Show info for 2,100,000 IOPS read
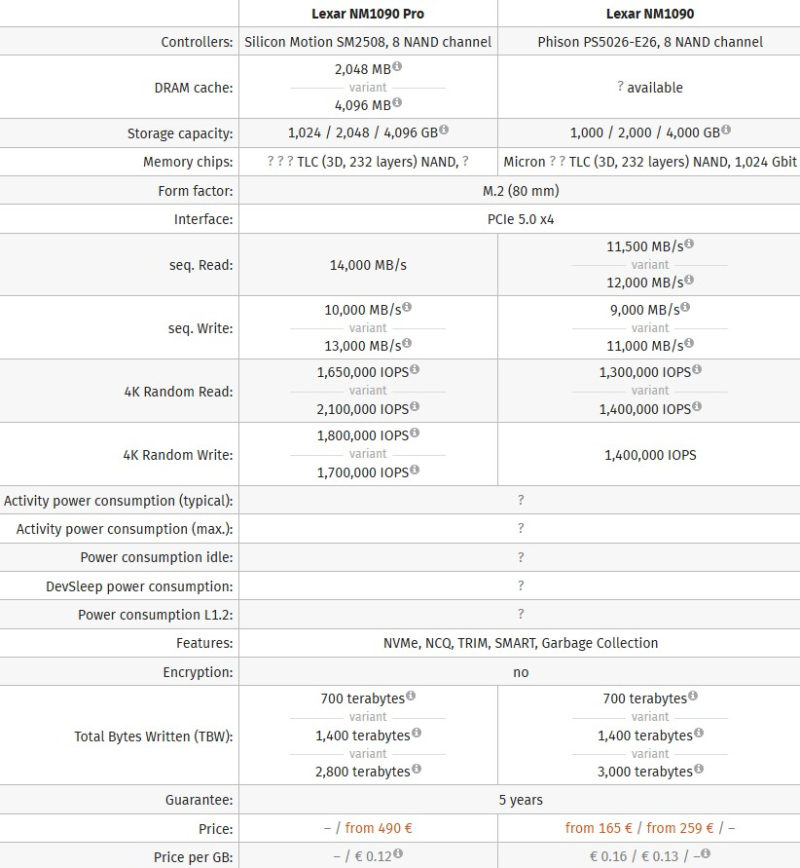Screen dimensions: 800x868 coord(415,406)
